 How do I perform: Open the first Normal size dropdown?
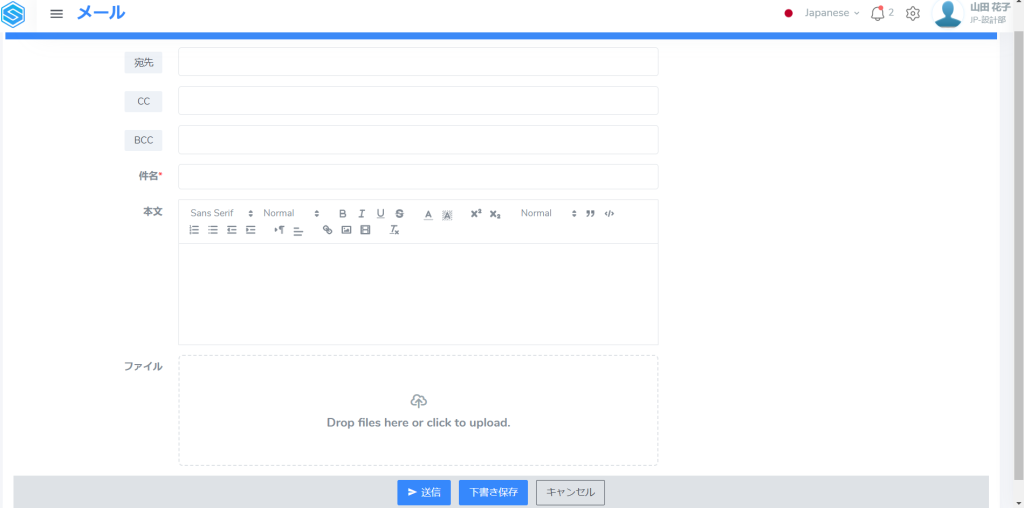[291, 213]
